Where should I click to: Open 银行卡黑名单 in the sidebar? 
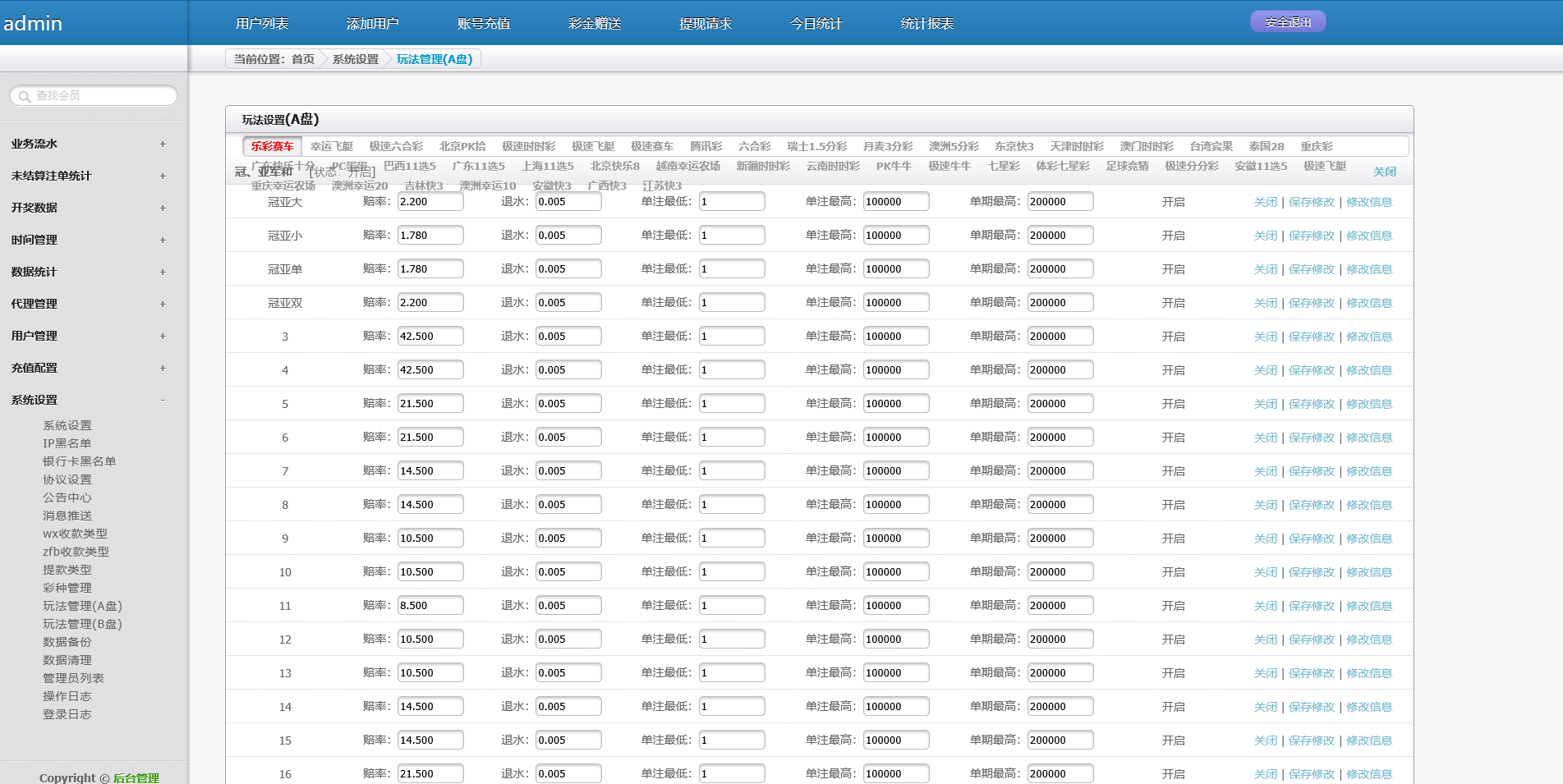click(x=80, y=461)
